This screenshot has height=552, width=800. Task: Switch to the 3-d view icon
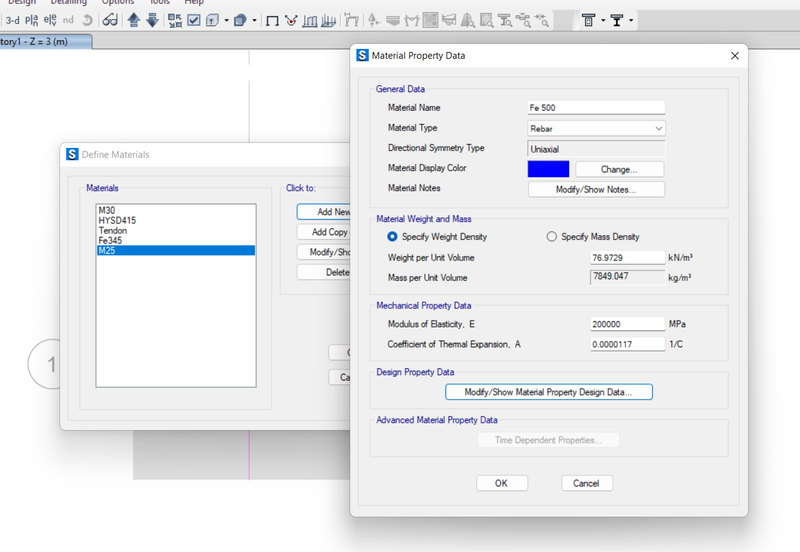coord(12,20)
